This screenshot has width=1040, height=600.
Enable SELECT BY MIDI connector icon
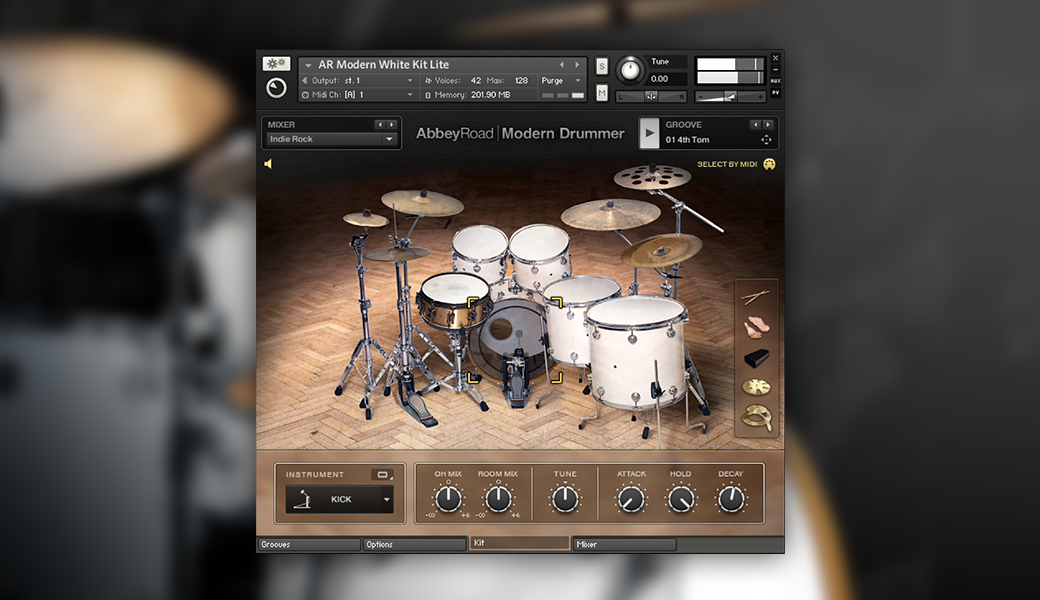point(769,164)
